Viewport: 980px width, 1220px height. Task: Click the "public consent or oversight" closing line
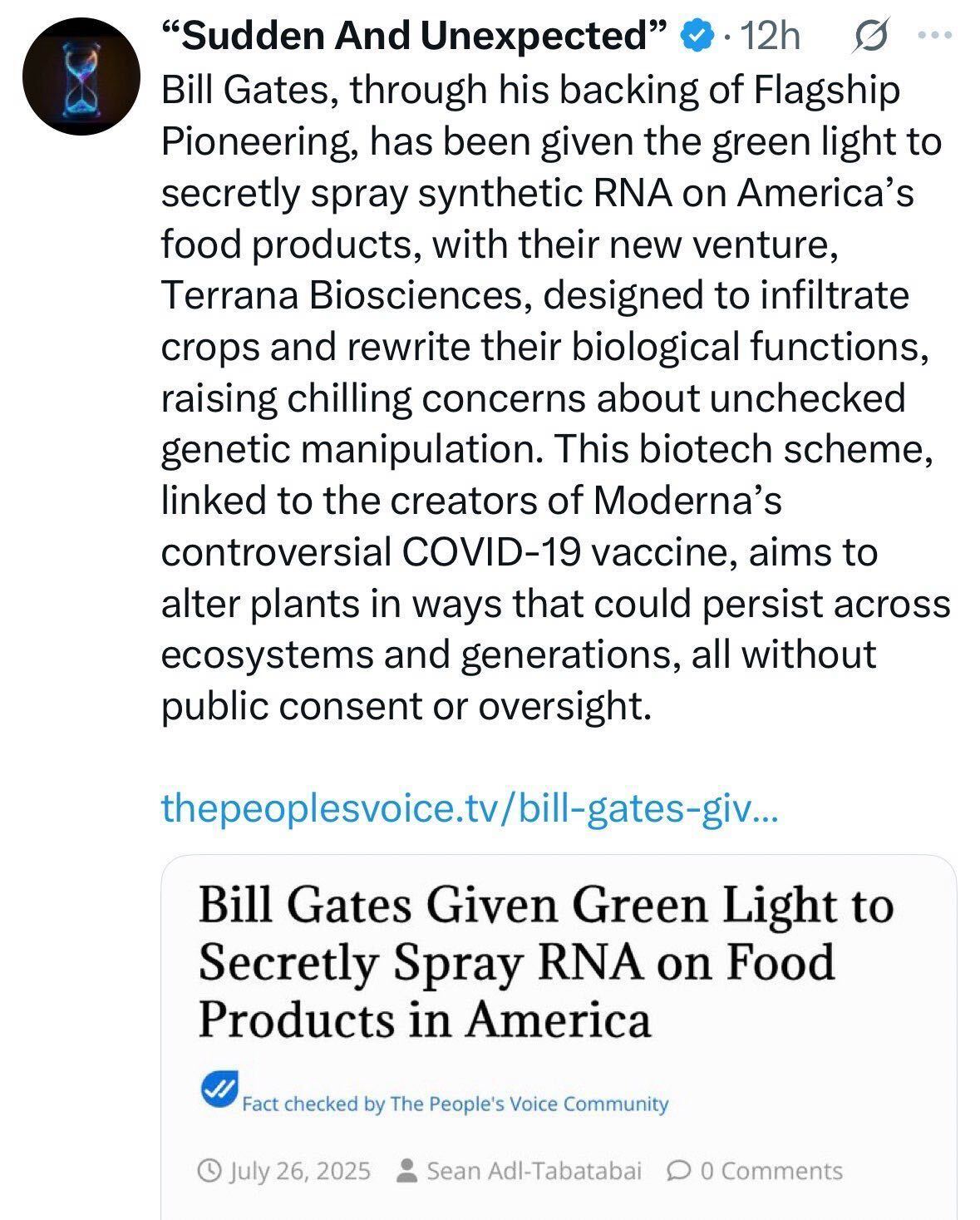click(x=402, y=706)
